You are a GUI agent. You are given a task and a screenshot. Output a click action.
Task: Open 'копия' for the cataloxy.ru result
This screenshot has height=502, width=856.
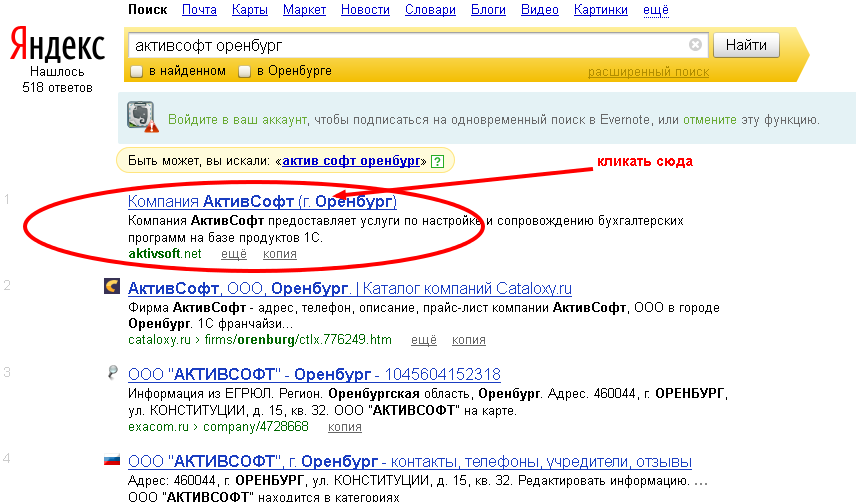pos(468,340)
